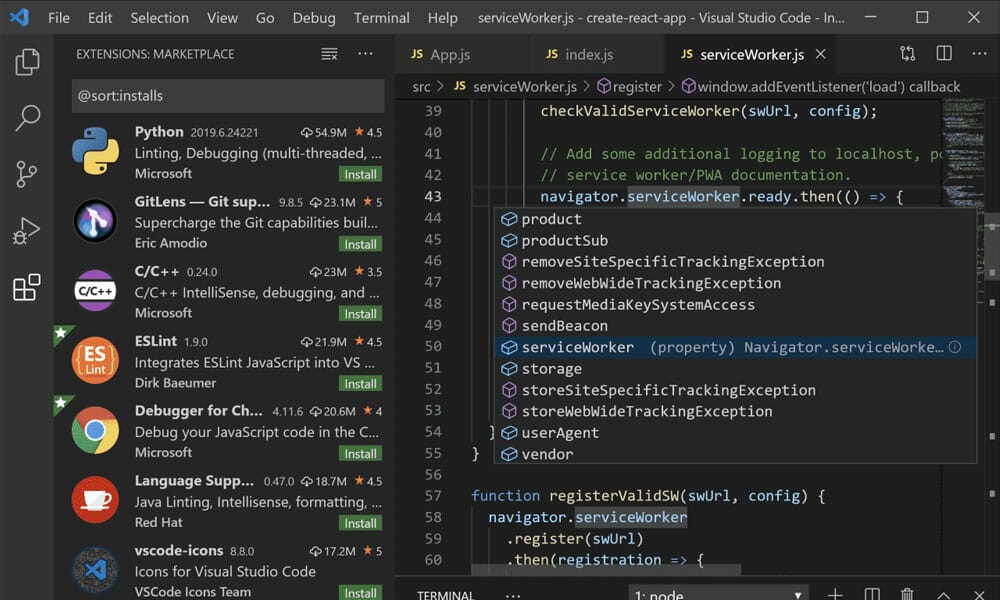Open the Run and Debug view
This screenshot has height=600, width=1000.
coord(29,230)
